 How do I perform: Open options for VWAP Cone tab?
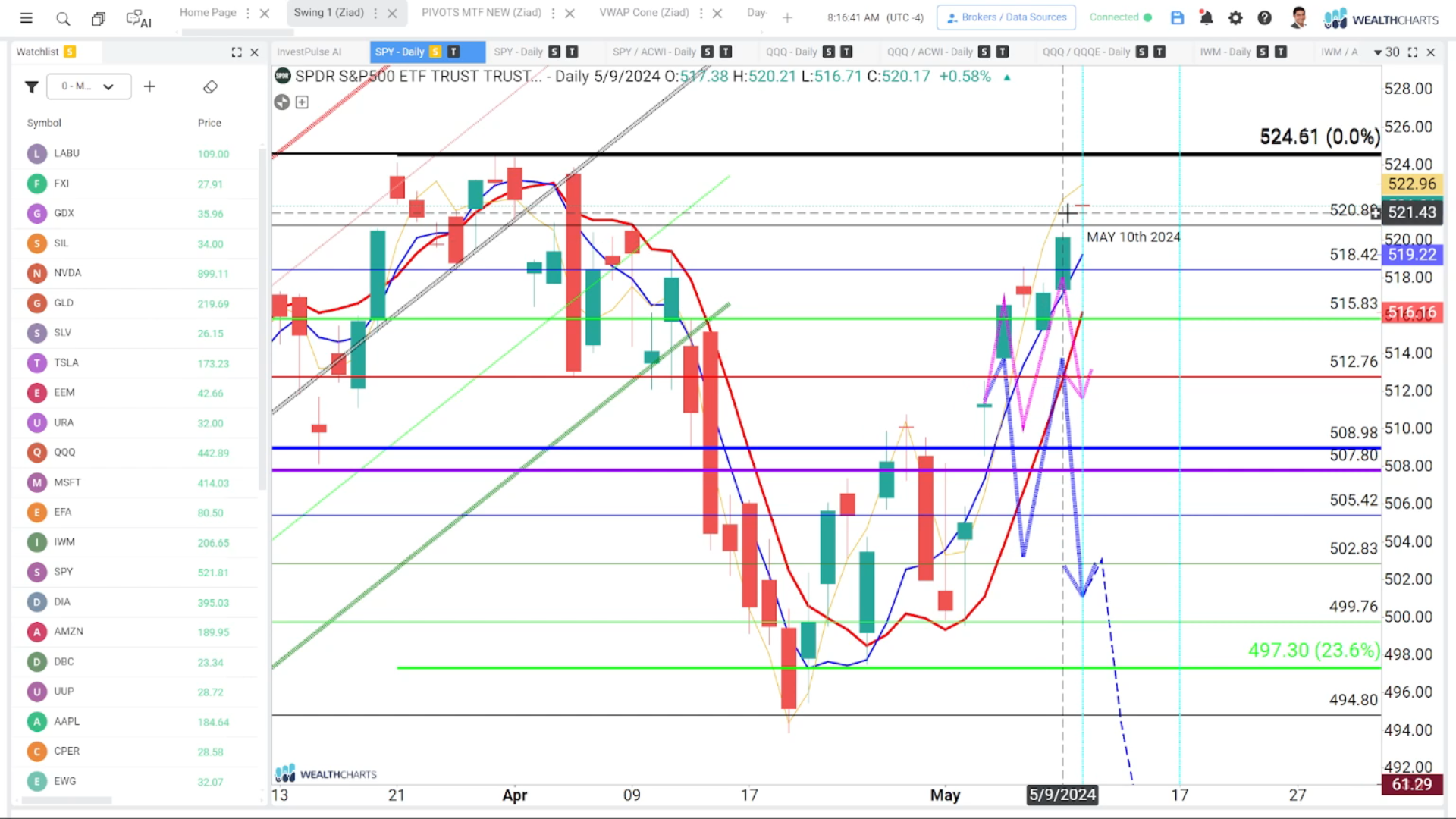tap(701, 13)
